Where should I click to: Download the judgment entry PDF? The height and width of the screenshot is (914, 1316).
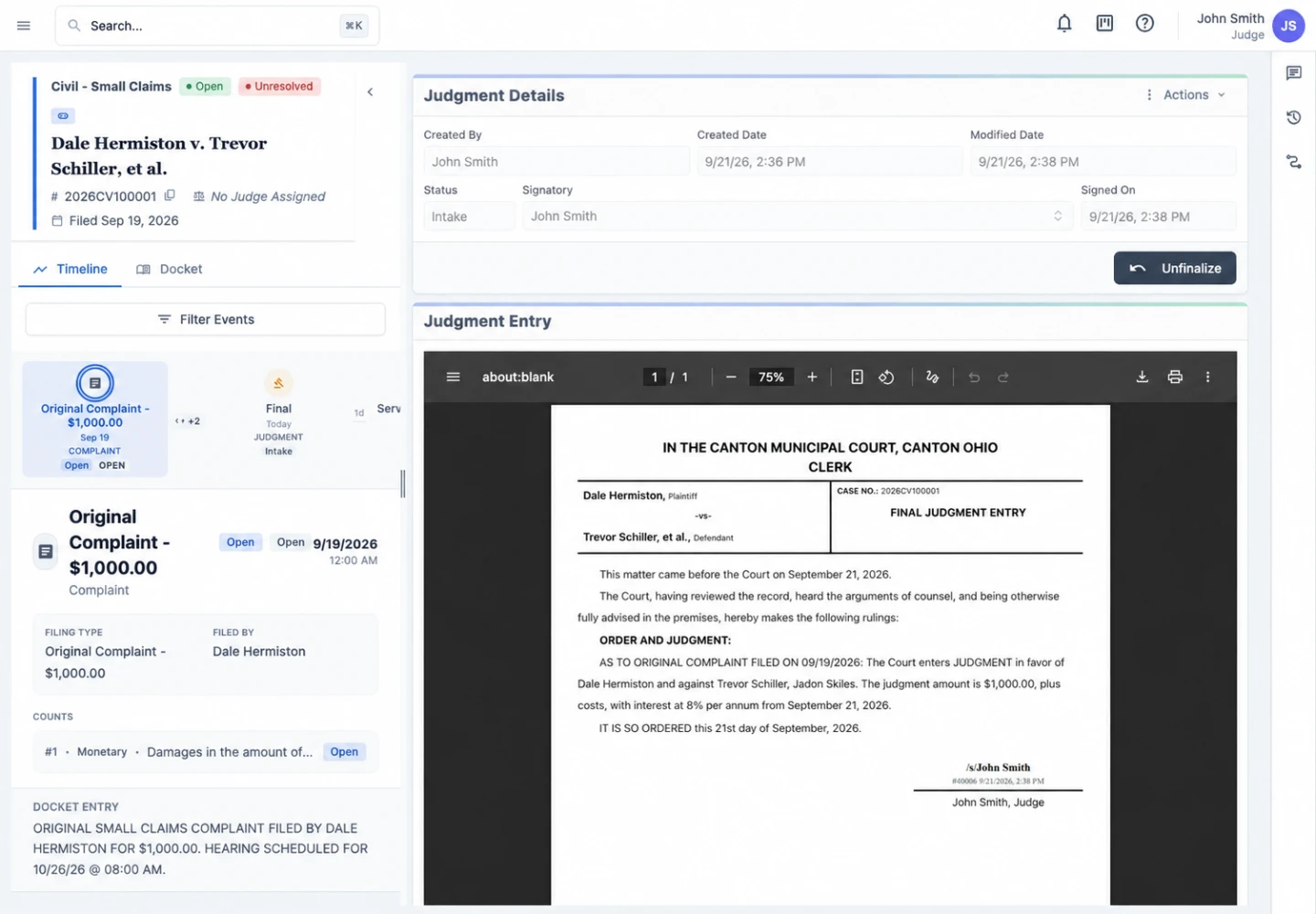pos(1141,377)
